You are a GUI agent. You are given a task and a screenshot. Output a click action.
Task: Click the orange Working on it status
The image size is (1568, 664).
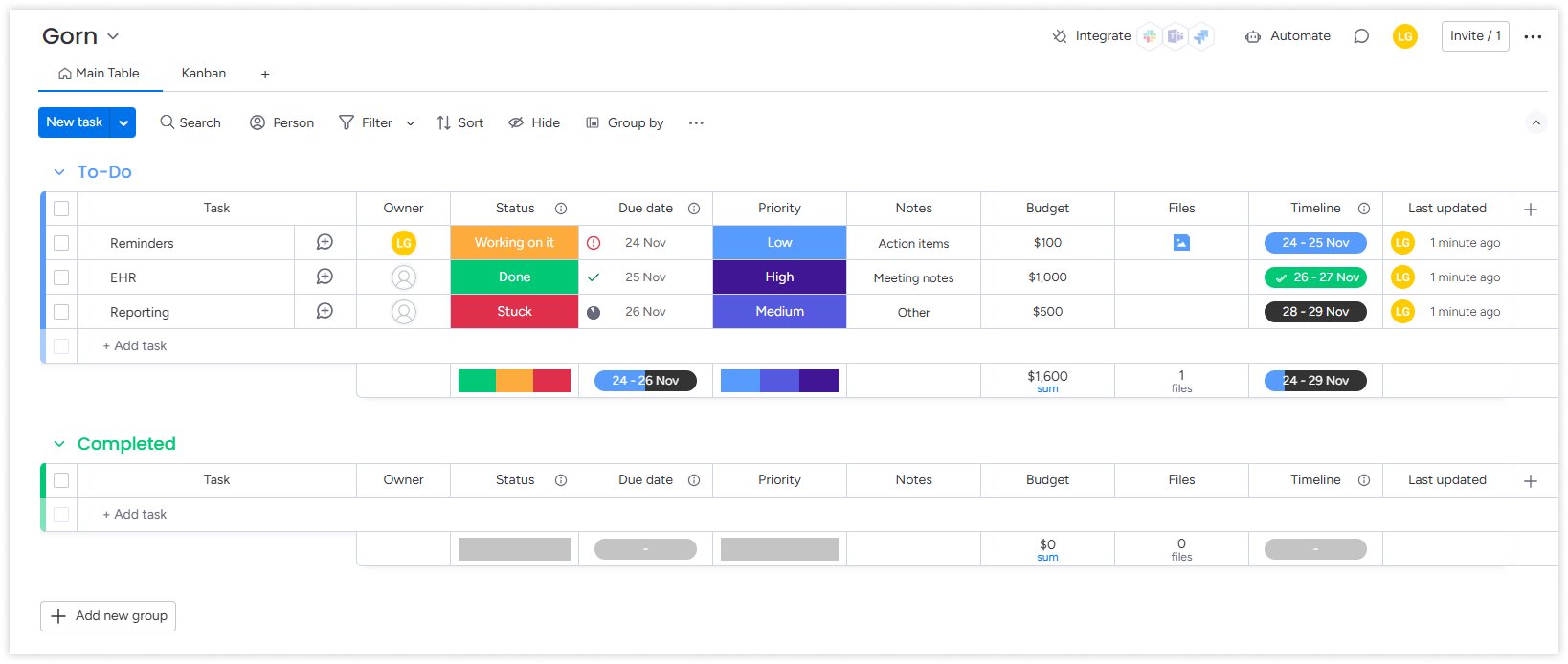(x=514, y=243)
